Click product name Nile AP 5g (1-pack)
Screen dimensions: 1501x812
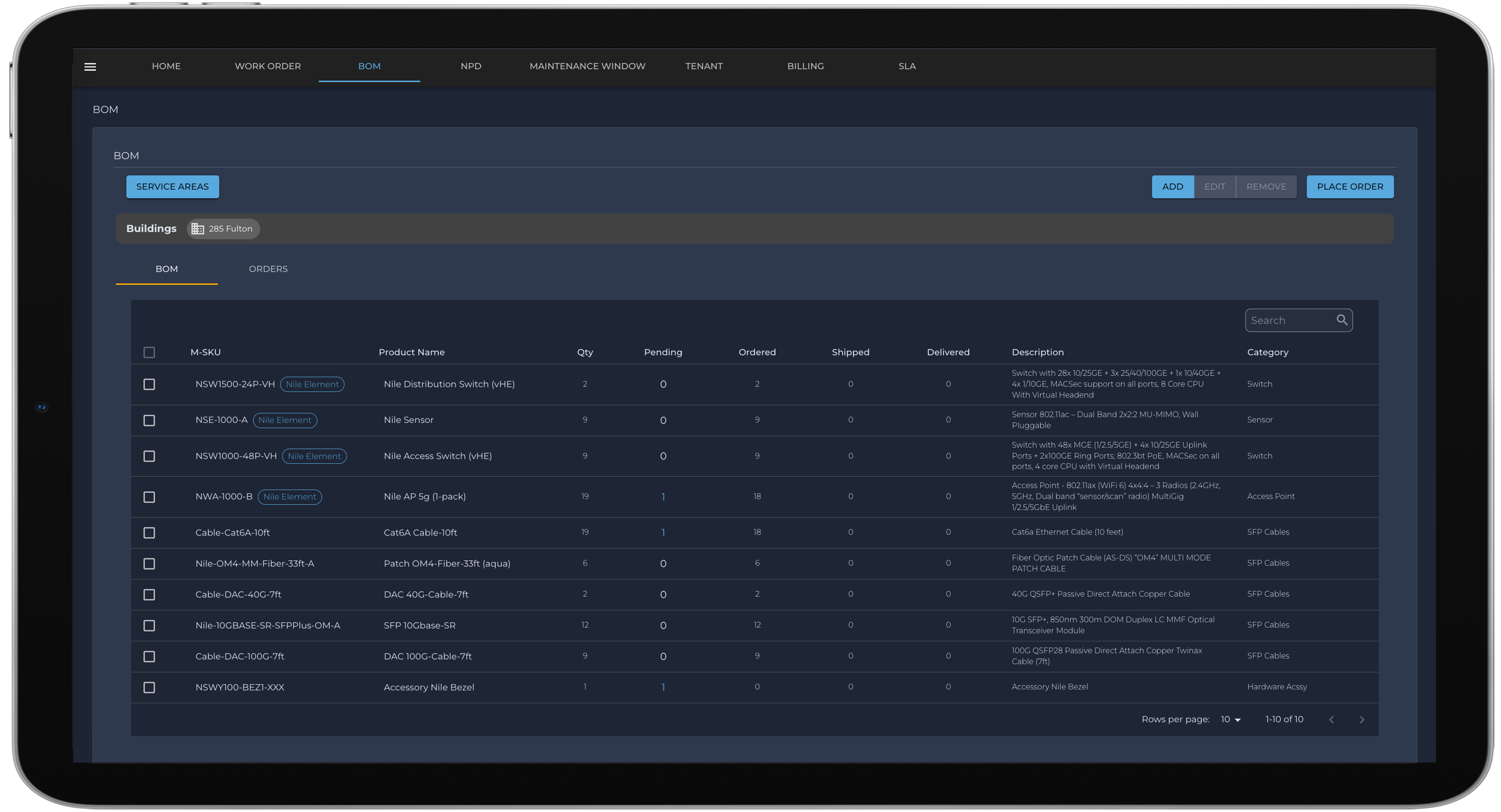pyautogui.click(x=424, y=496)
